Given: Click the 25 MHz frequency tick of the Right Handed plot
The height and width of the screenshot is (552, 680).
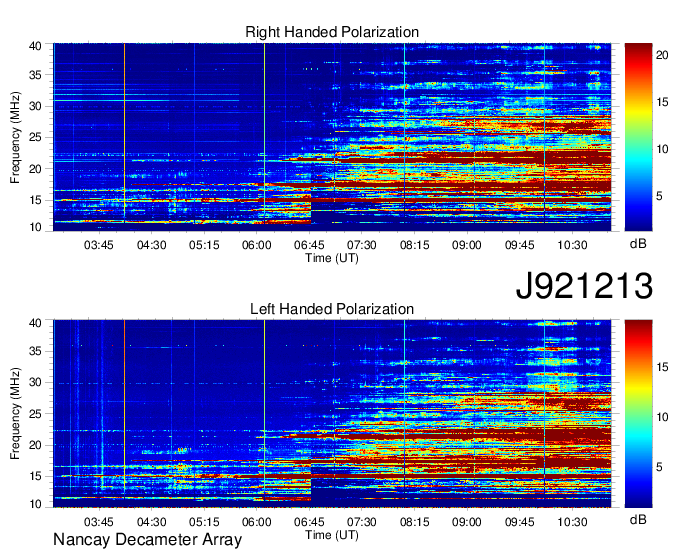Looking at the screenshot, I should 35,137.
